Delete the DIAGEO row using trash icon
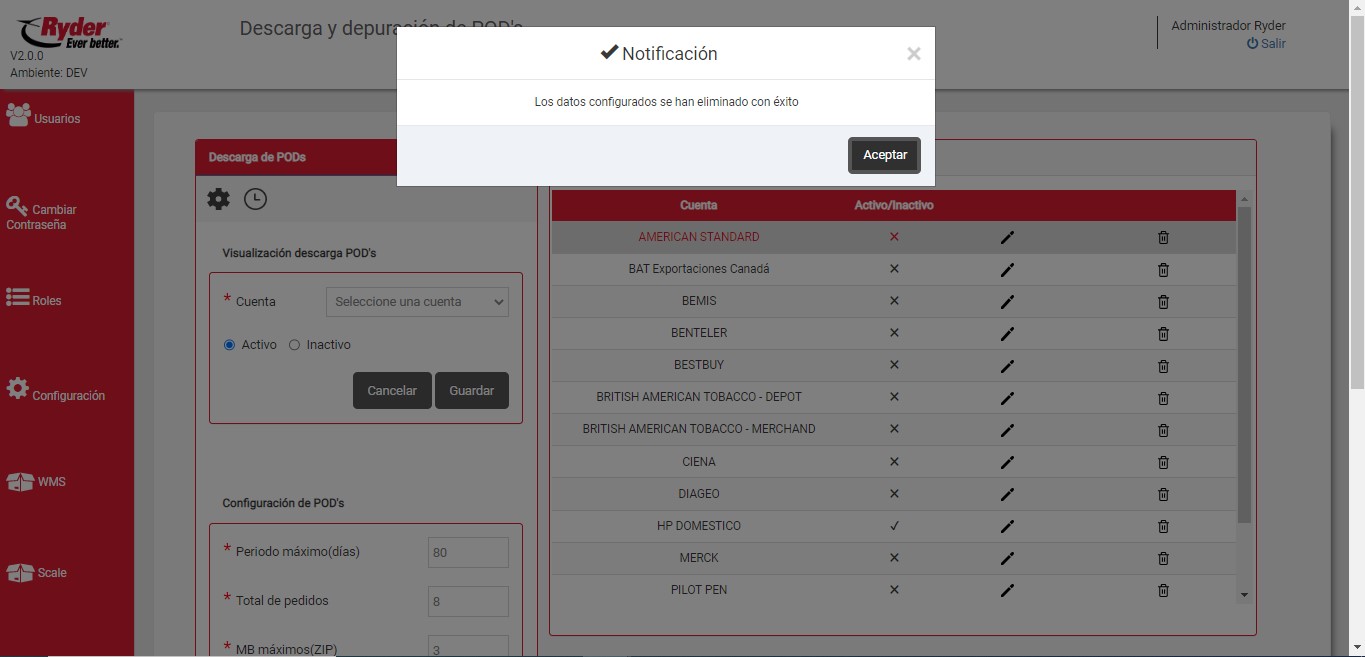Image resolution: width=1365 pixels, height=657 pixels. (1163, 494)
